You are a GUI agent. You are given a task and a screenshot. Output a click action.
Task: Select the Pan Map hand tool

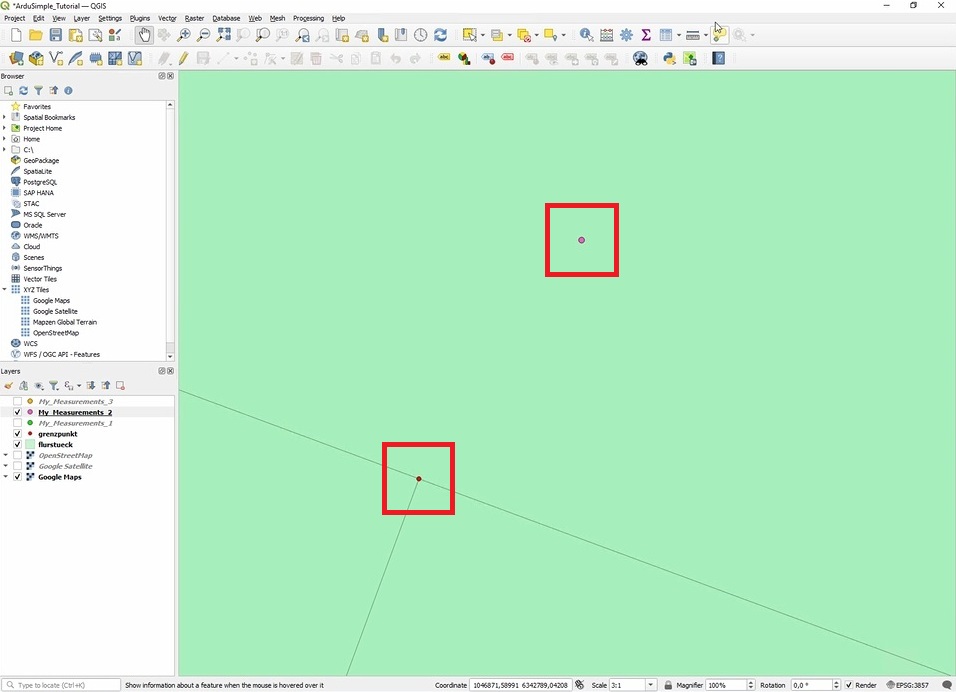(x=144, y=35)
